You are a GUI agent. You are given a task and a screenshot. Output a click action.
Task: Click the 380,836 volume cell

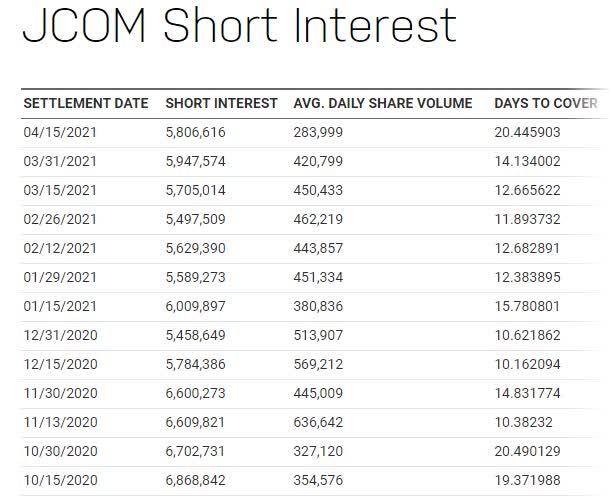318,306
